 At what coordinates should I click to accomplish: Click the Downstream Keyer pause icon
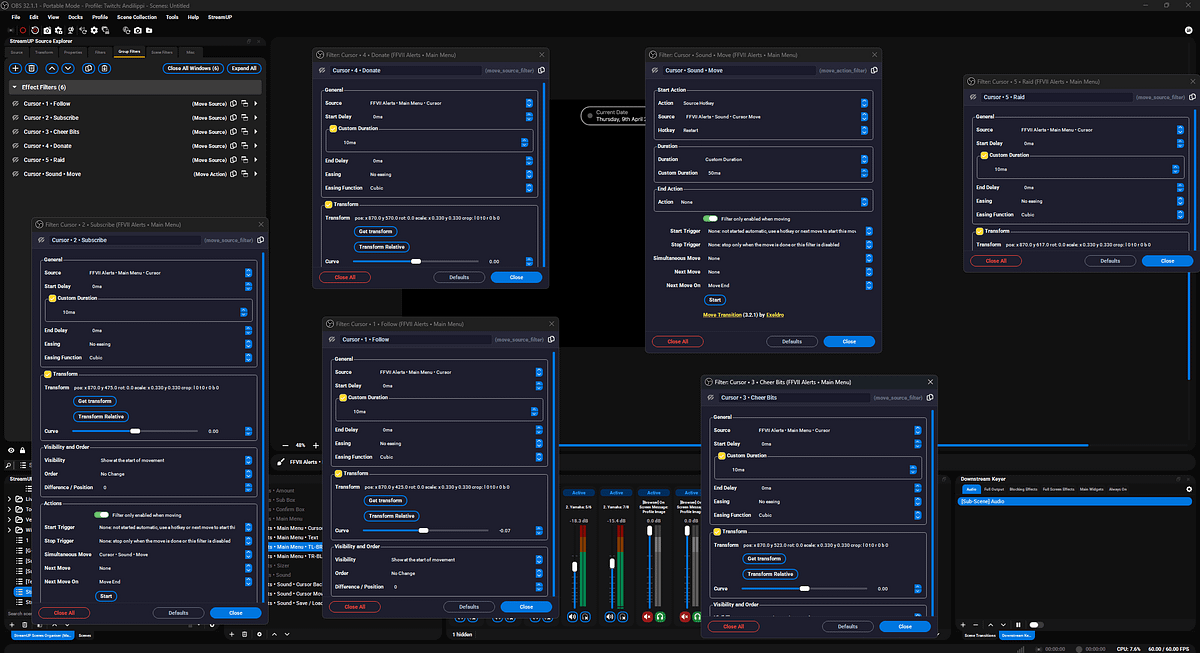coord(1018,625)
